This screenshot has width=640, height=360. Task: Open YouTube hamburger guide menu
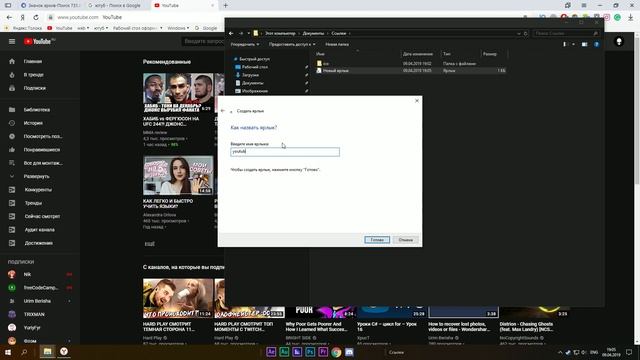tap(12, 41)
